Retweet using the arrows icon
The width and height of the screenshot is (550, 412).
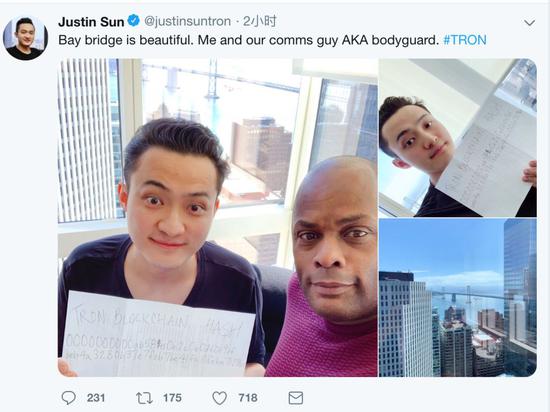click(144, 398)
